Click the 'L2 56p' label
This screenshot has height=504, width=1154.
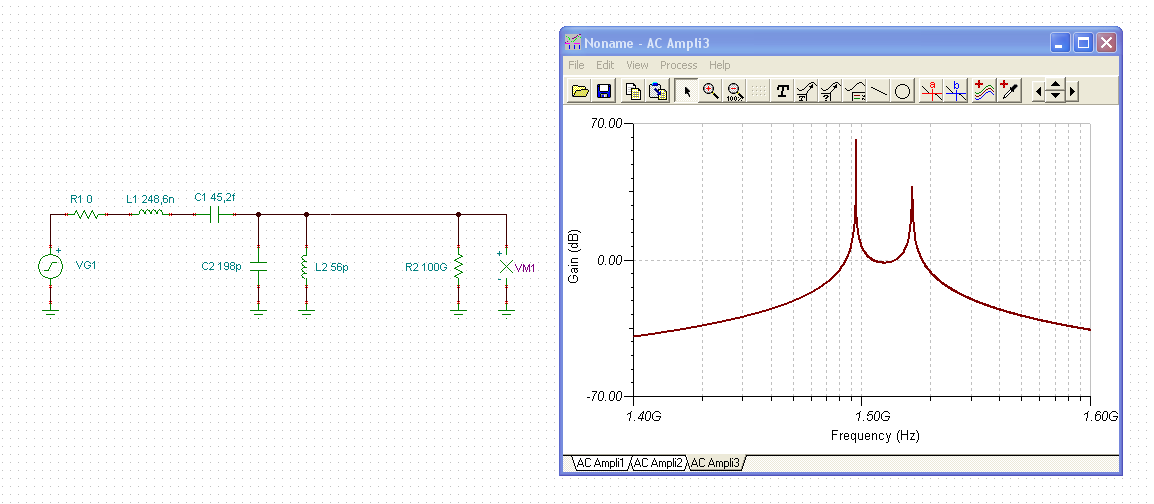(331, 267)
